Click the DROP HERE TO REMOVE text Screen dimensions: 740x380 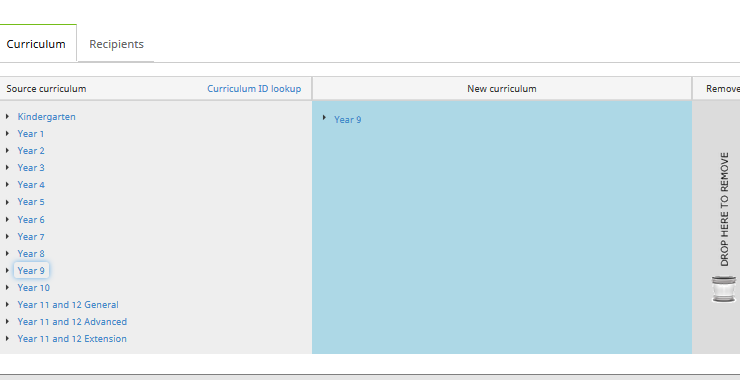click(724, 209)
